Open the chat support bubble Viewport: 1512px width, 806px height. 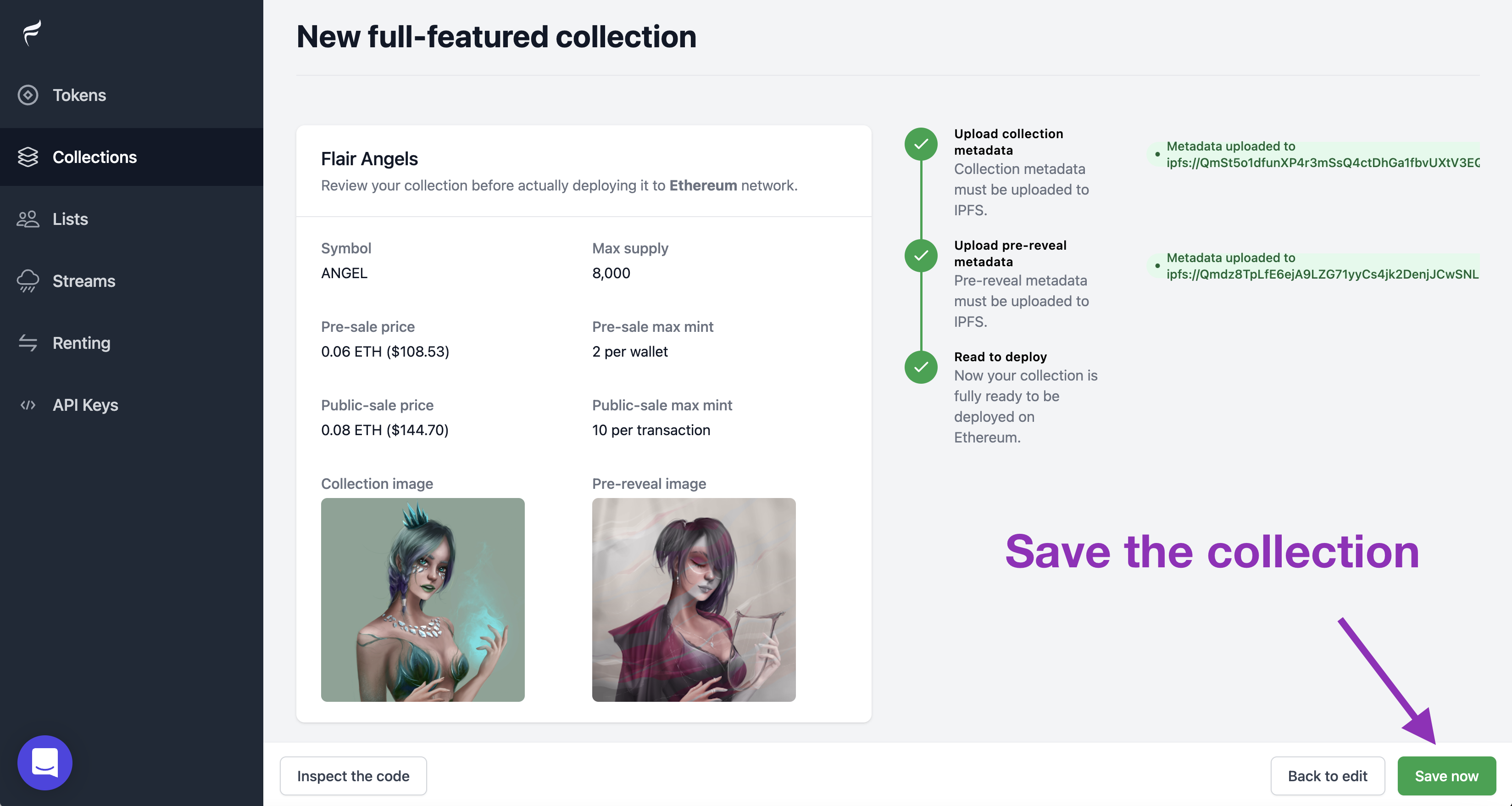coord(44,762)
